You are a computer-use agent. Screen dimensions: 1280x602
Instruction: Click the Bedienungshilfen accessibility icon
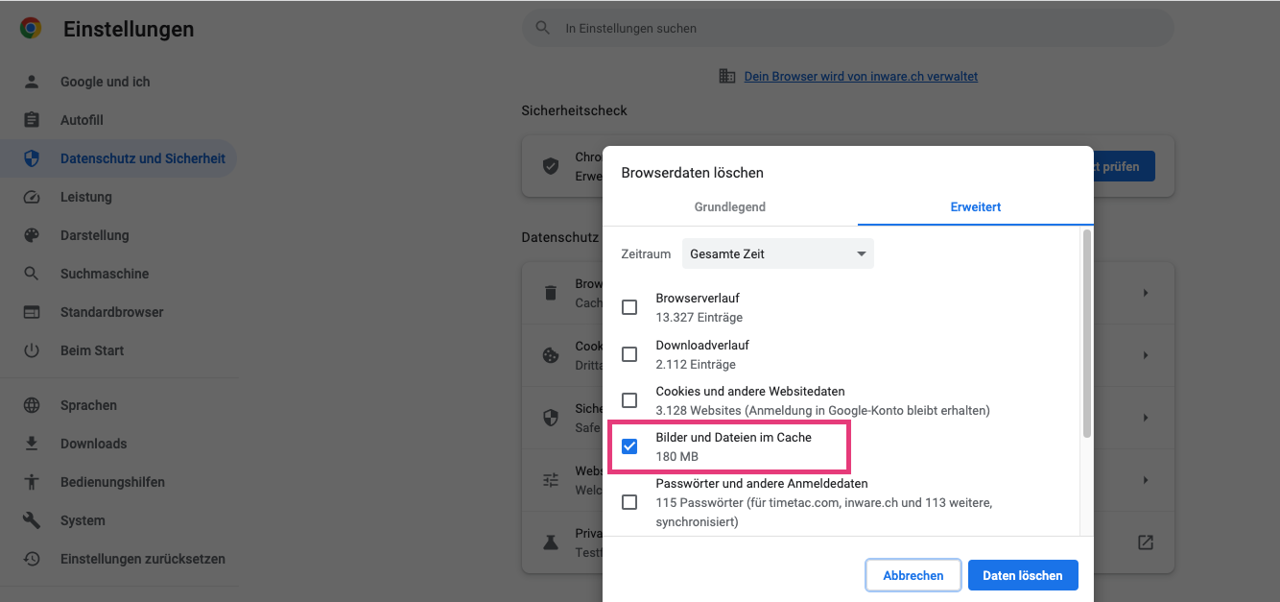(x=31, y=482)
